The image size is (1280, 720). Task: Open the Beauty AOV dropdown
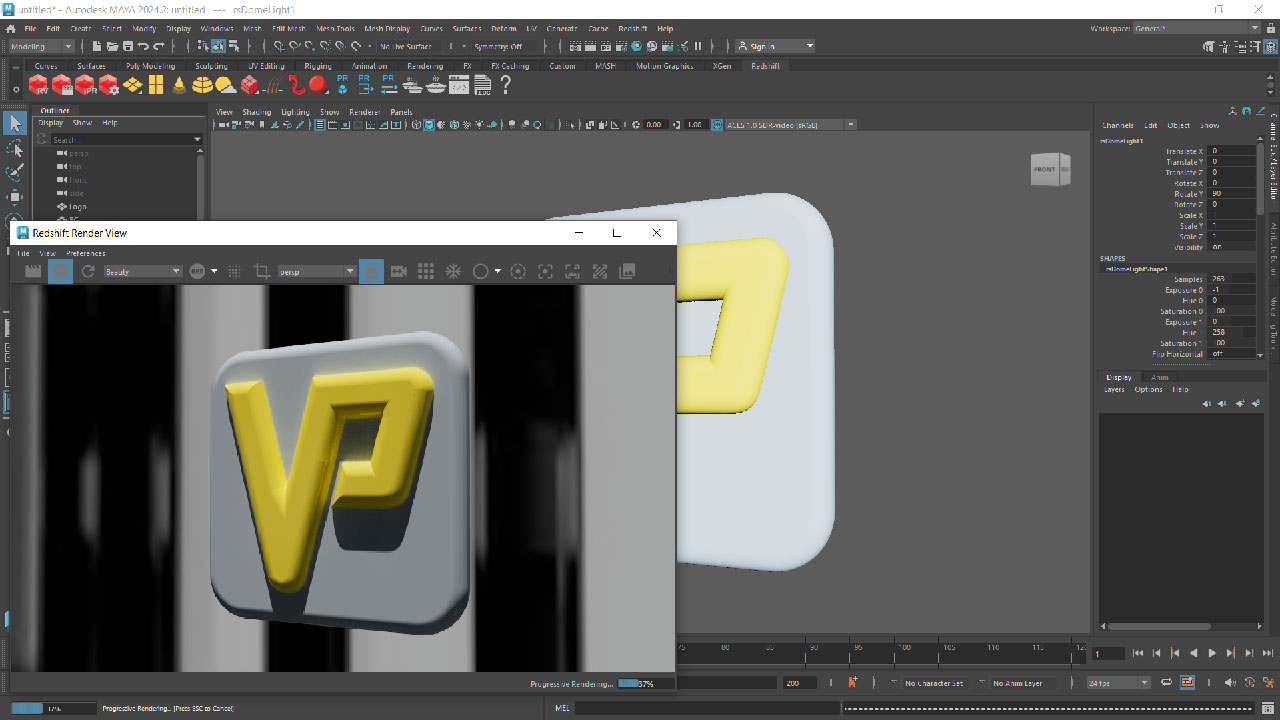click(142, 271)
